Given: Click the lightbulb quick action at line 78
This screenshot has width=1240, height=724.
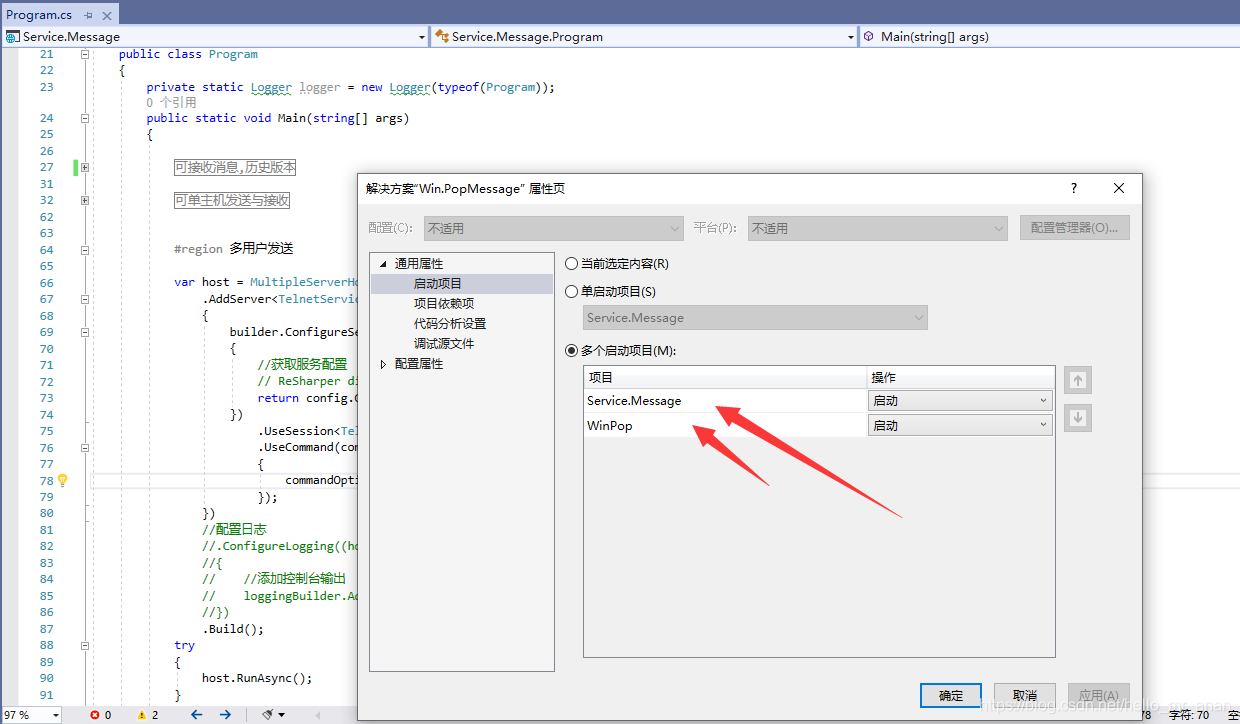Looking at the screenshot, I should coord(62,480).
